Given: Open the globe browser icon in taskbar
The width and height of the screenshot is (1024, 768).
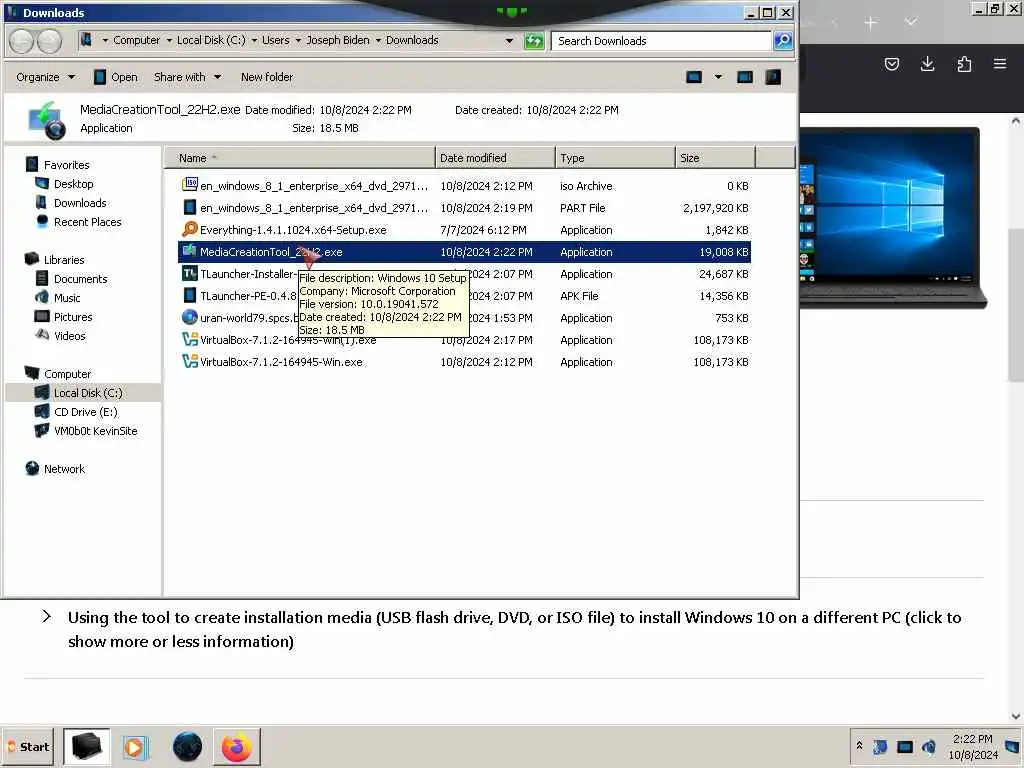Looking at the screenshot, I should coord(187,747).
